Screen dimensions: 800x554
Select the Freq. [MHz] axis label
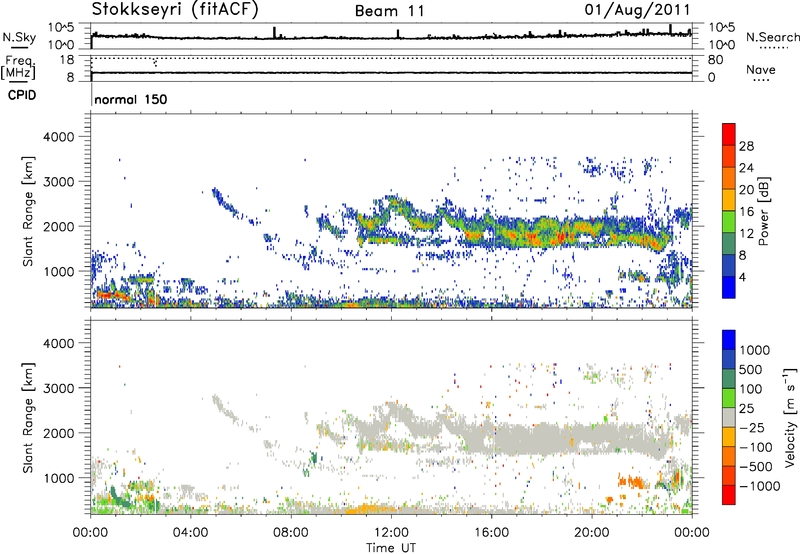[x=18, y=68]
